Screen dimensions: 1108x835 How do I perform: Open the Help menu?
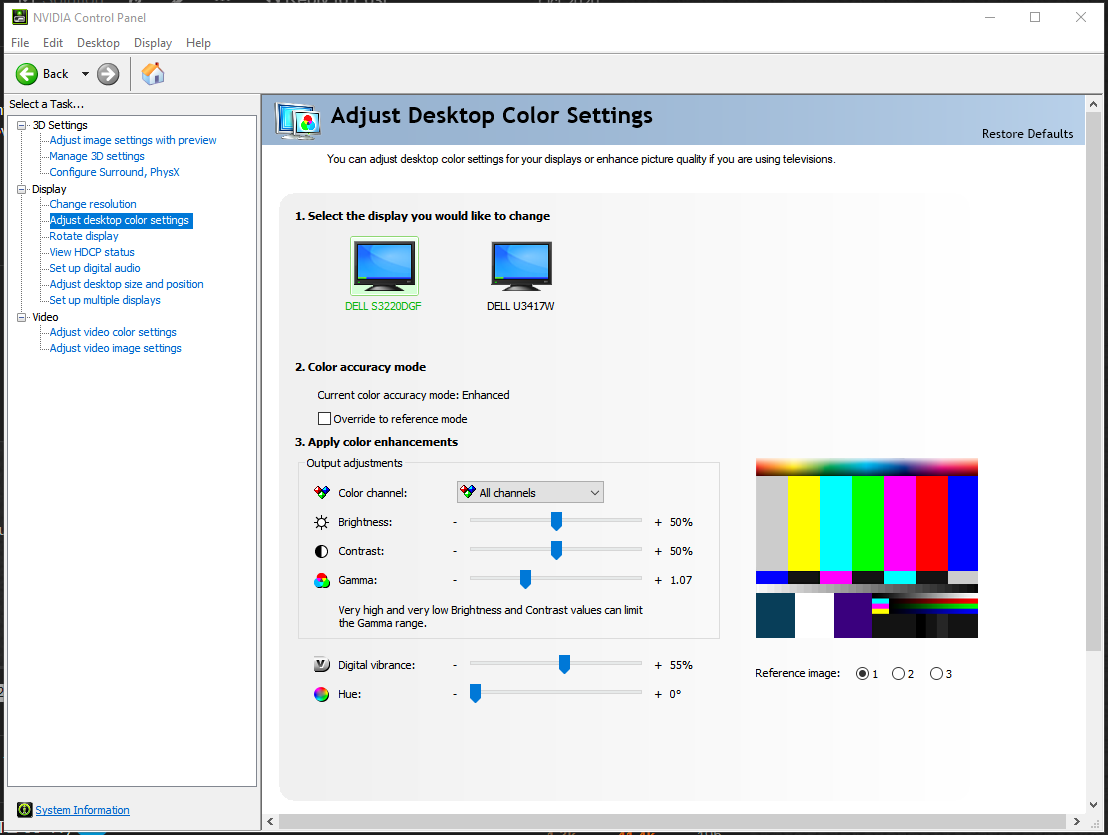(199, 43)
